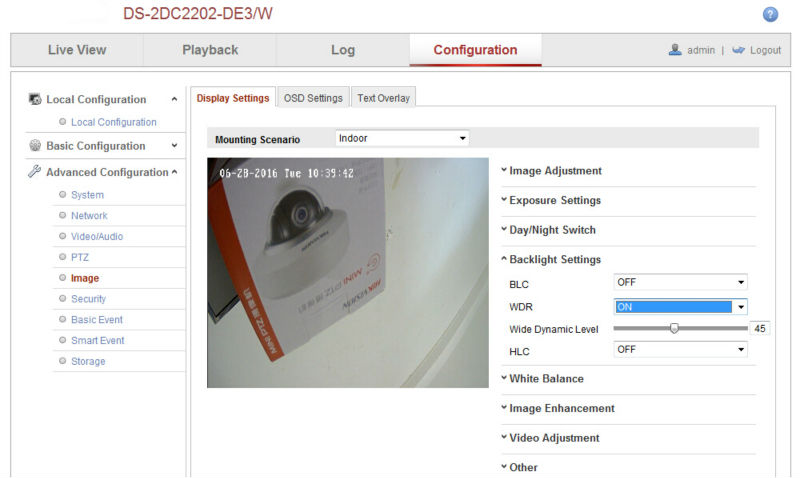Click the Basic Configuration gear icon
Image resolution: width=800 pixels, height=478 pixels.
[35, 146]
